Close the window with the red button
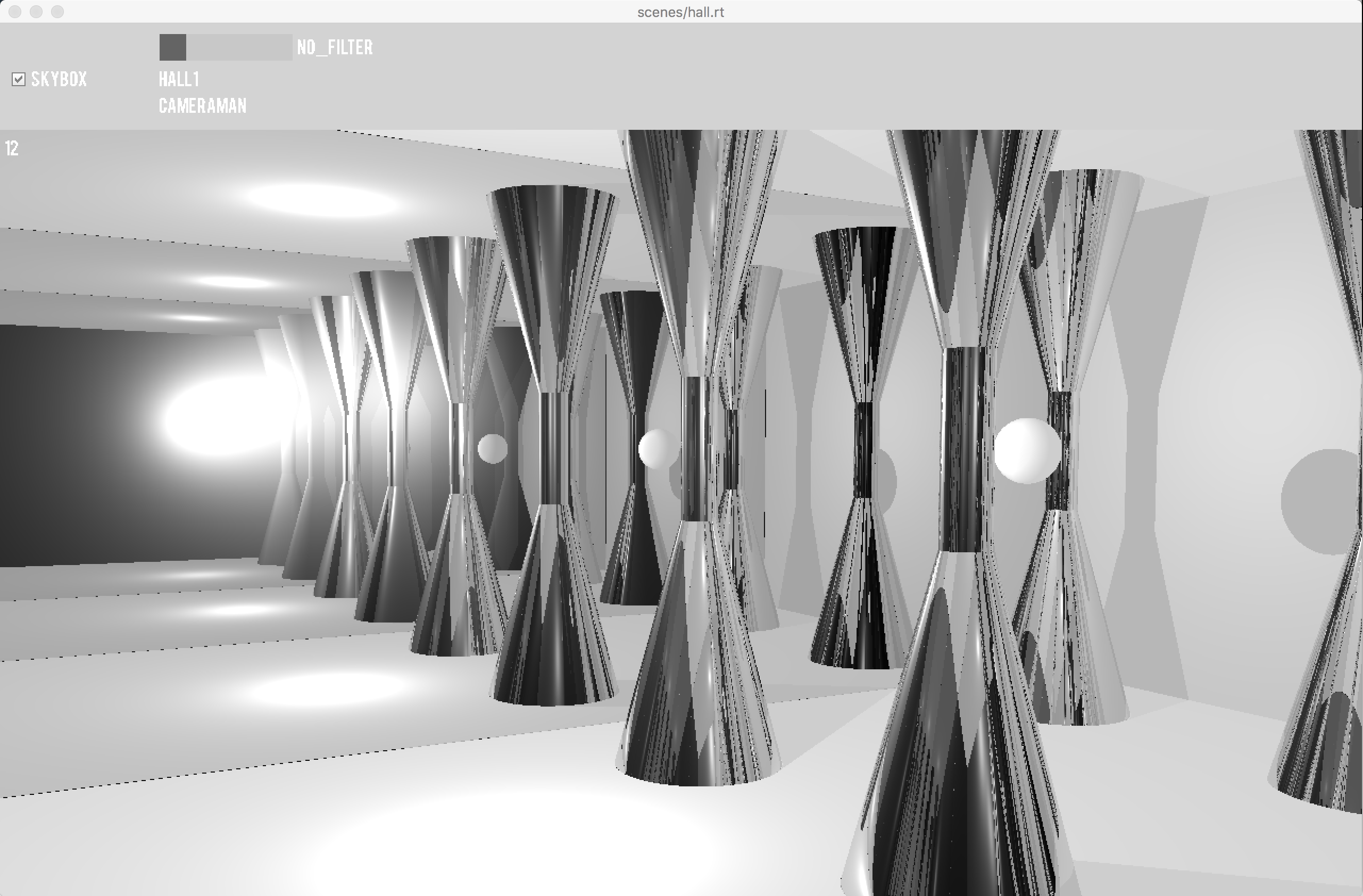The height and width of the screenshot is (896, 1363). 15,12
